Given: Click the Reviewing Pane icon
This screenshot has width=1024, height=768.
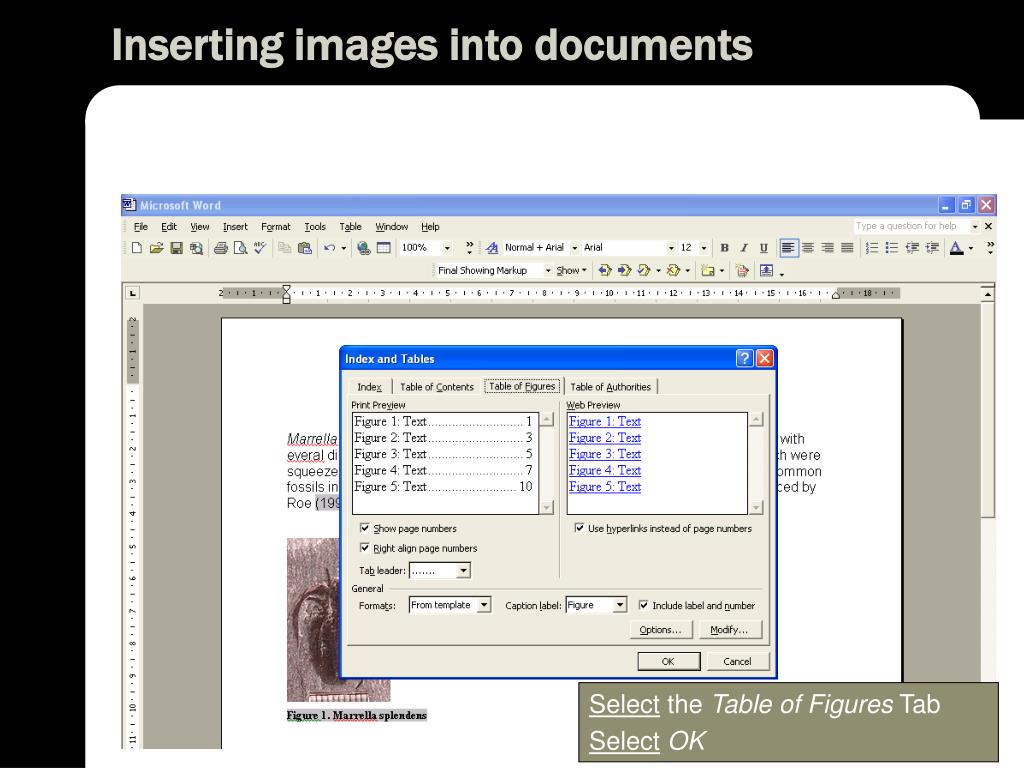Looking at the screenshot, I should point(767,270).
